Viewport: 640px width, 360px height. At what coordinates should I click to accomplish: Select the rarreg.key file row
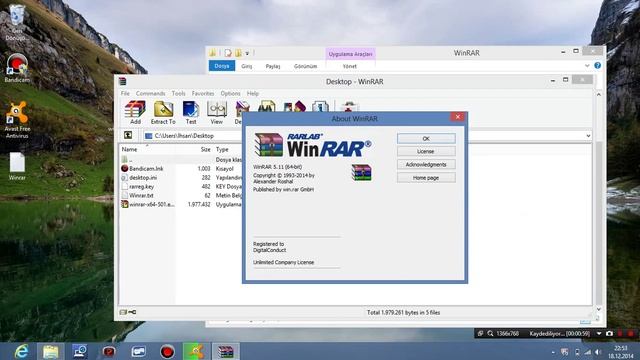[x=181, y=187]
